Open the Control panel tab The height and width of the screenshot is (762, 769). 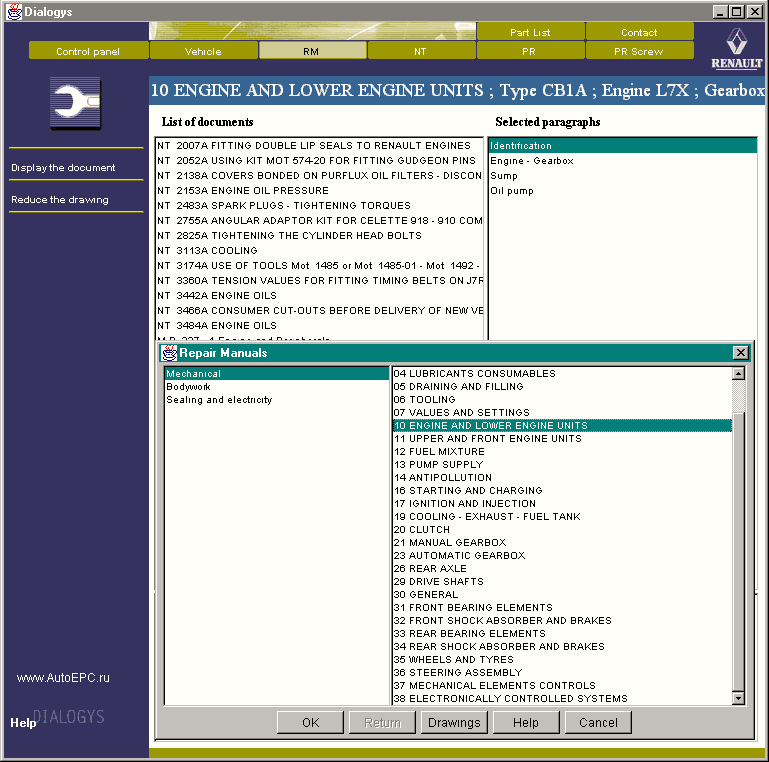(88, 51)
